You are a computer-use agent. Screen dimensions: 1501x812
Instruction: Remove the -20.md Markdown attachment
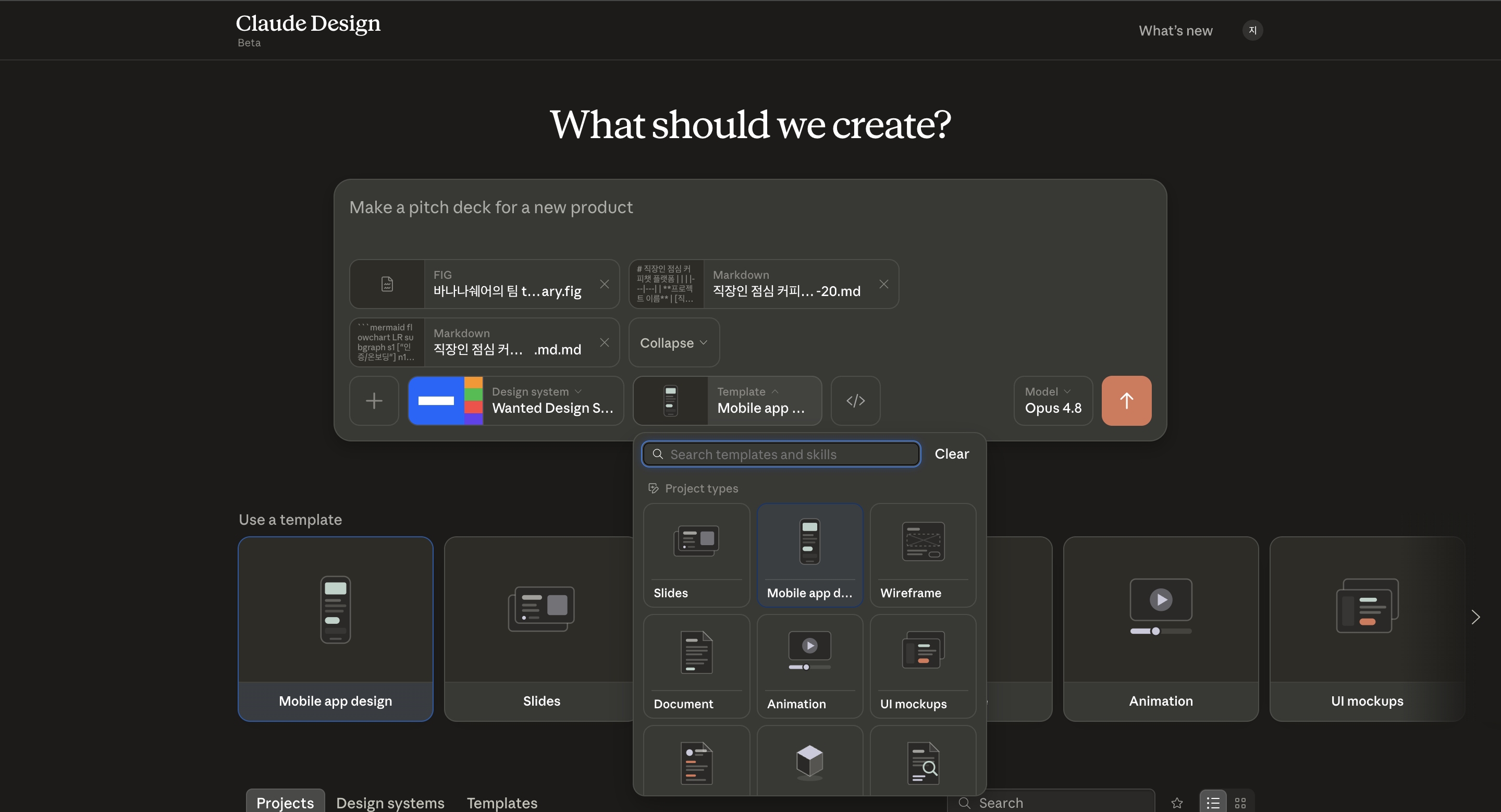click(883, 284)
